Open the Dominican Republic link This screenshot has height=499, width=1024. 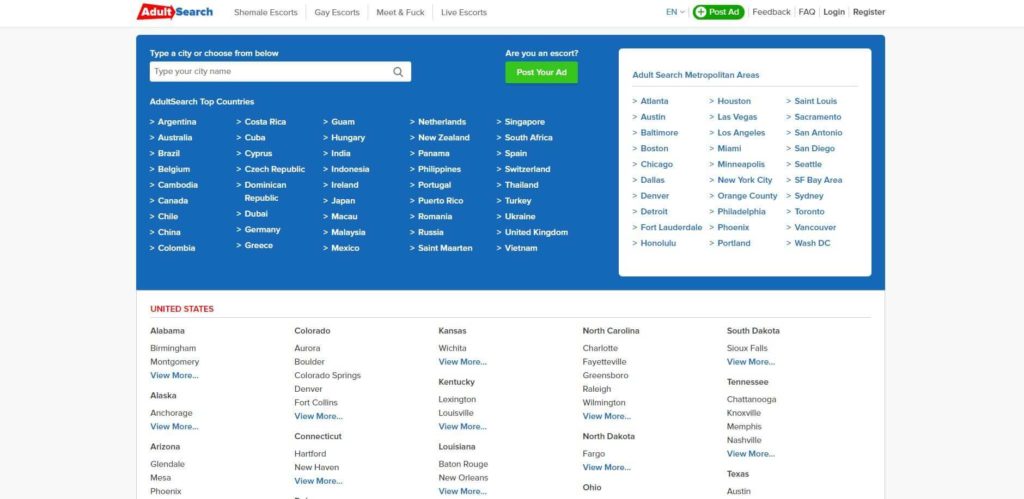pos(265,191)
